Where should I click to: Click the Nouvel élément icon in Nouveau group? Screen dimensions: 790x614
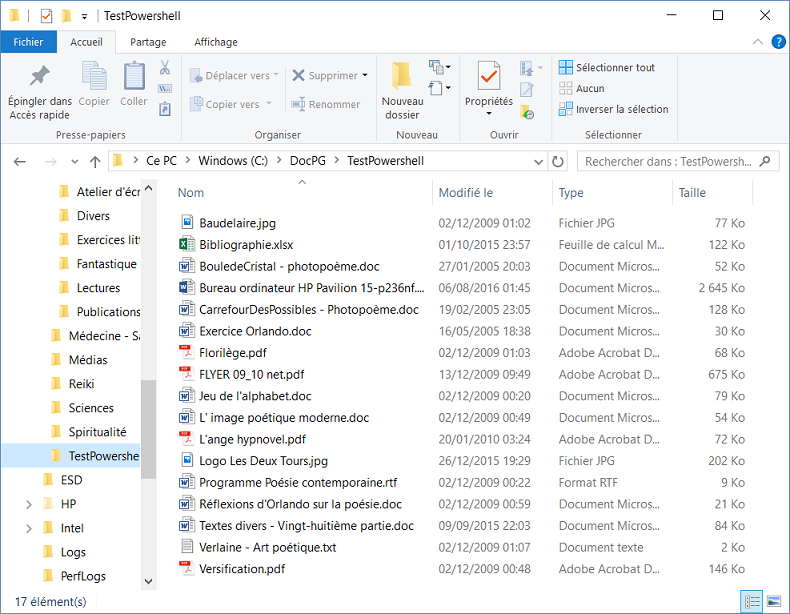[436, 67]
